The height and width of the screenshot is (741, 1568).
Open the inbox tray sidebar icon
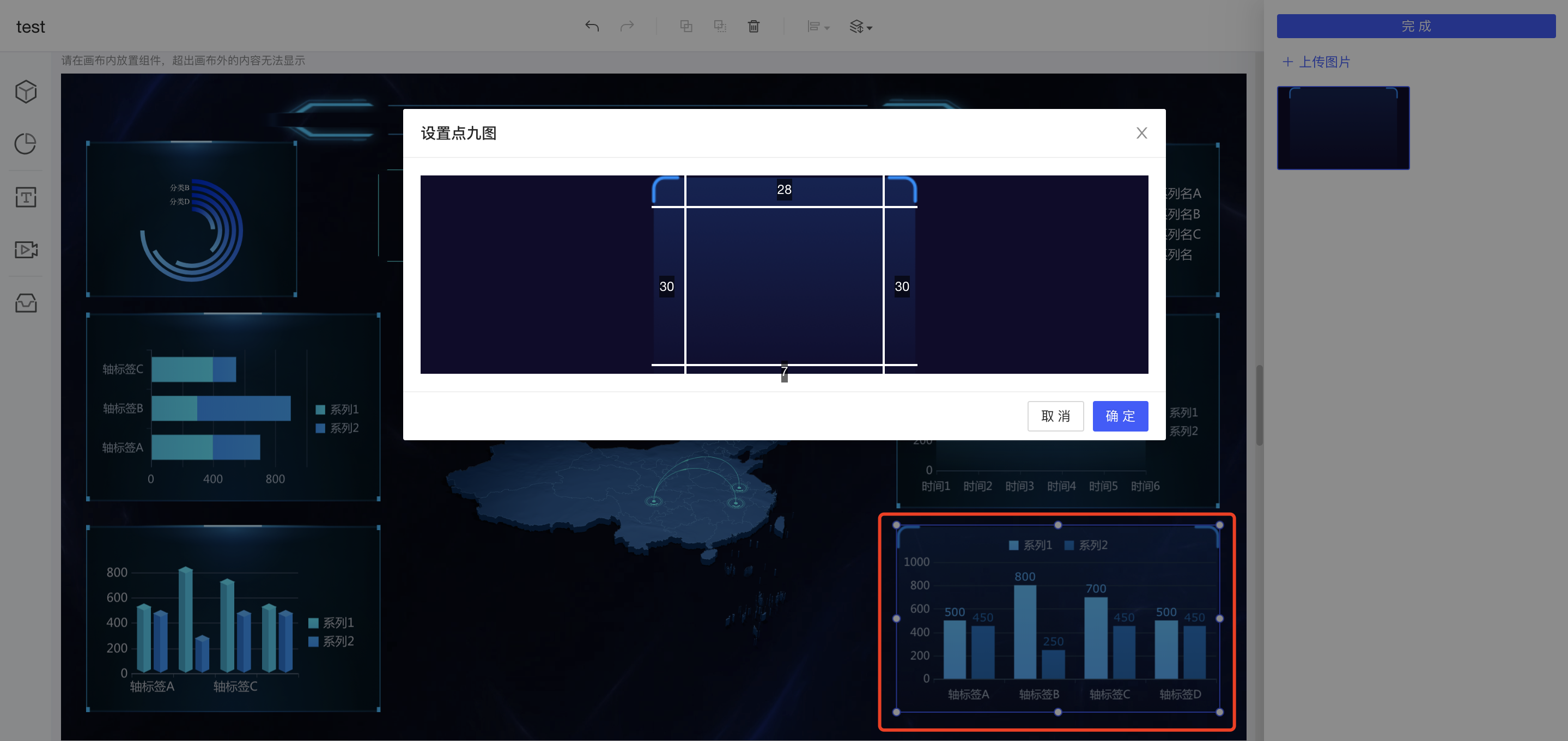pos(26,302)
